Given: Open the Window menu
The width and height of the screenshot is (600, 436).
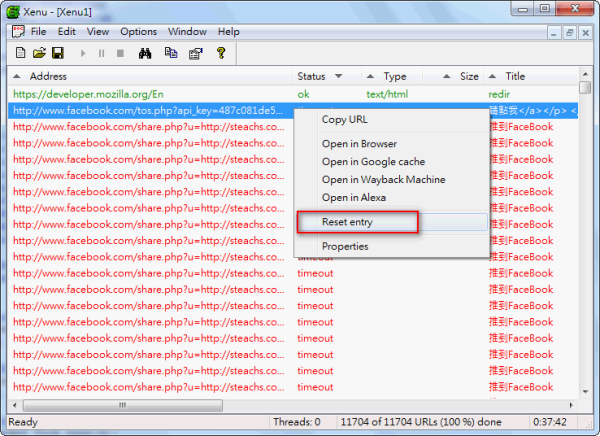Looking at the screenshot, I should click(187, 31).
